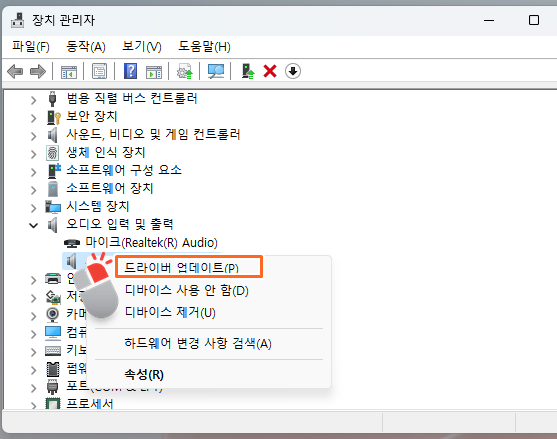This screenshot has height=439, width=557.
Task: Select the 소프트웨어 장치 tree row
Action: pyautogui.click(x=110, y=189)
